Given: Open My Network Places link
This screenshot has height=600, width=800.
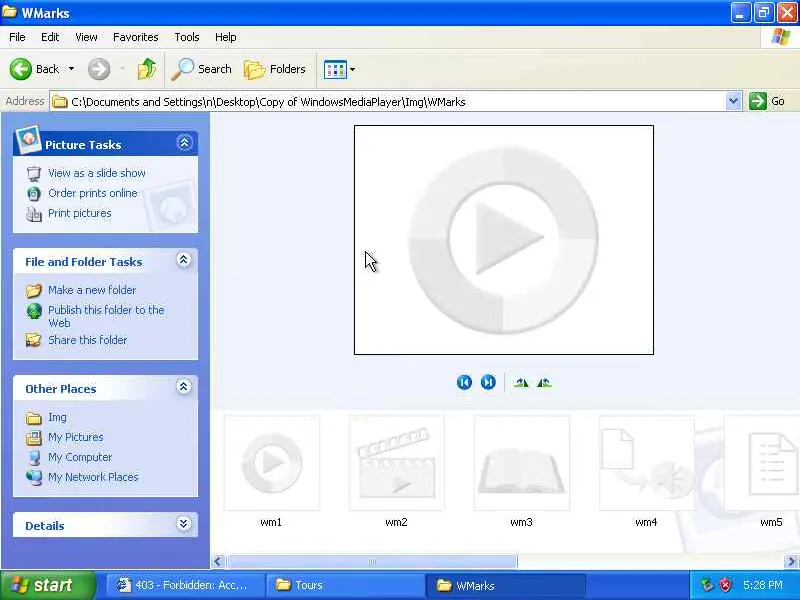Looking at the screenshot, I should pos(93,477).
